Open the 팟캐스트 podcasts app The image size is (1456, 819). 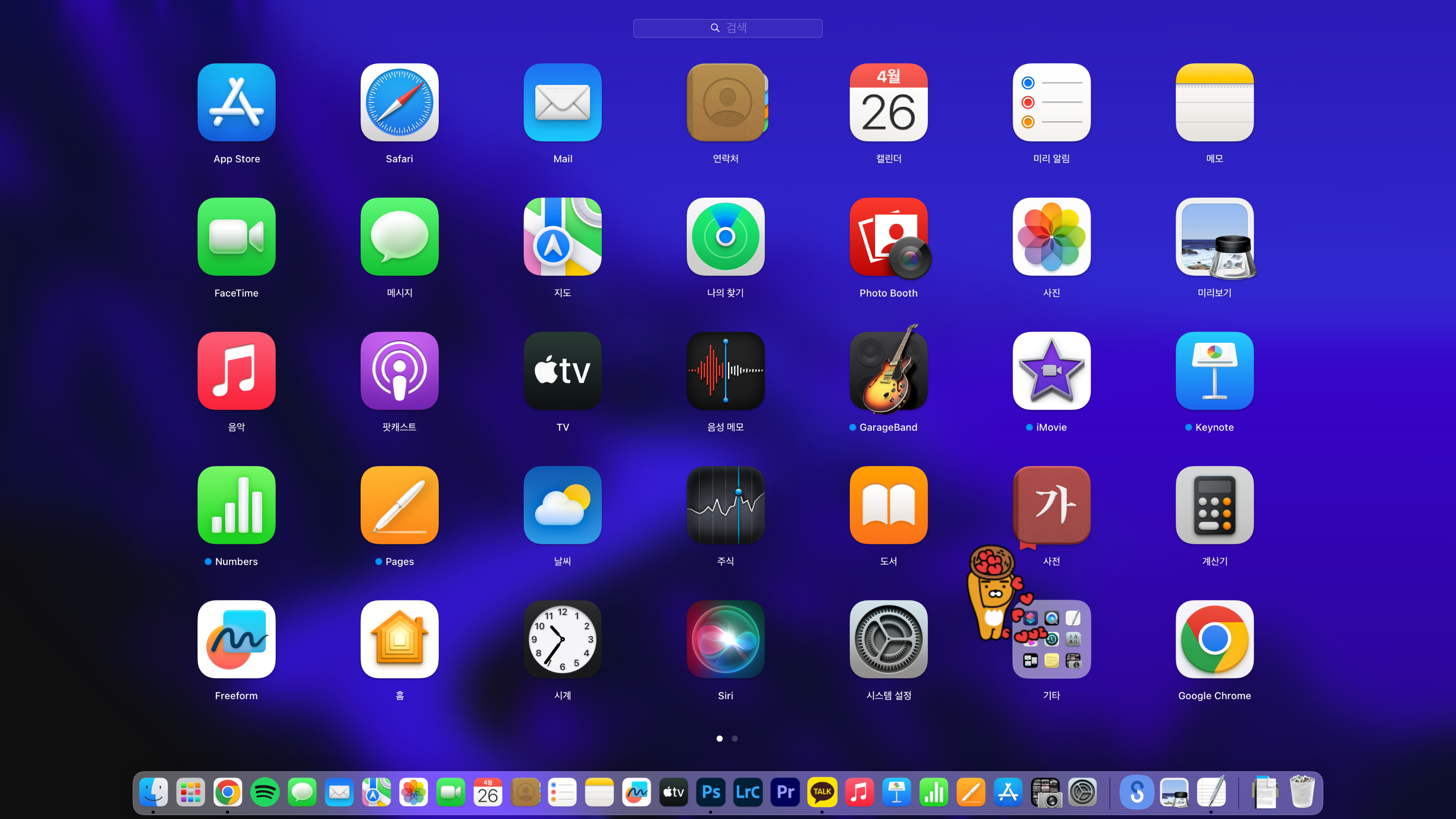click(399, 371)
